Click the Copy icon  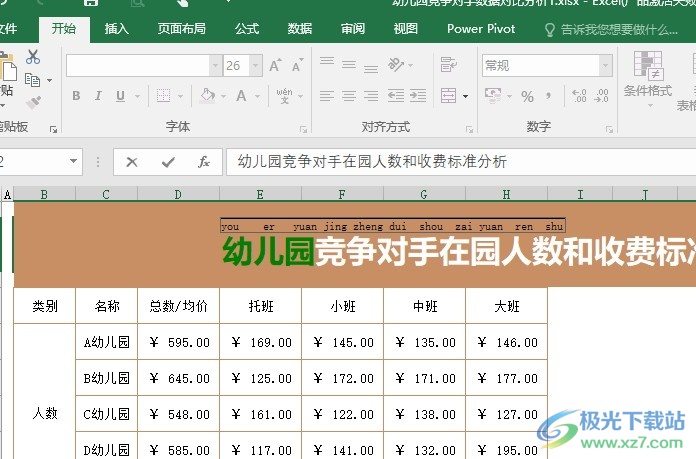[x=32, y=80]
